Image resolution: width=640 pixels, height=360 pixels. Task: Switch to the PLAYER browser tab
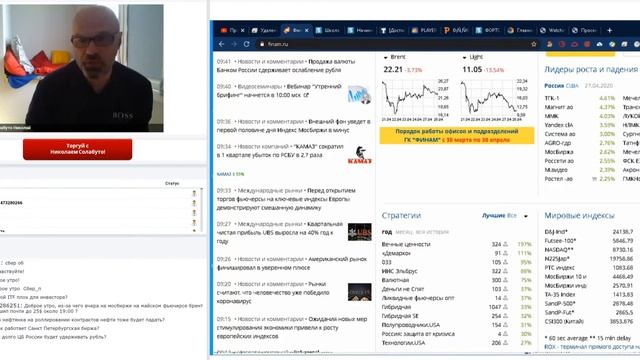pos(424,30)
